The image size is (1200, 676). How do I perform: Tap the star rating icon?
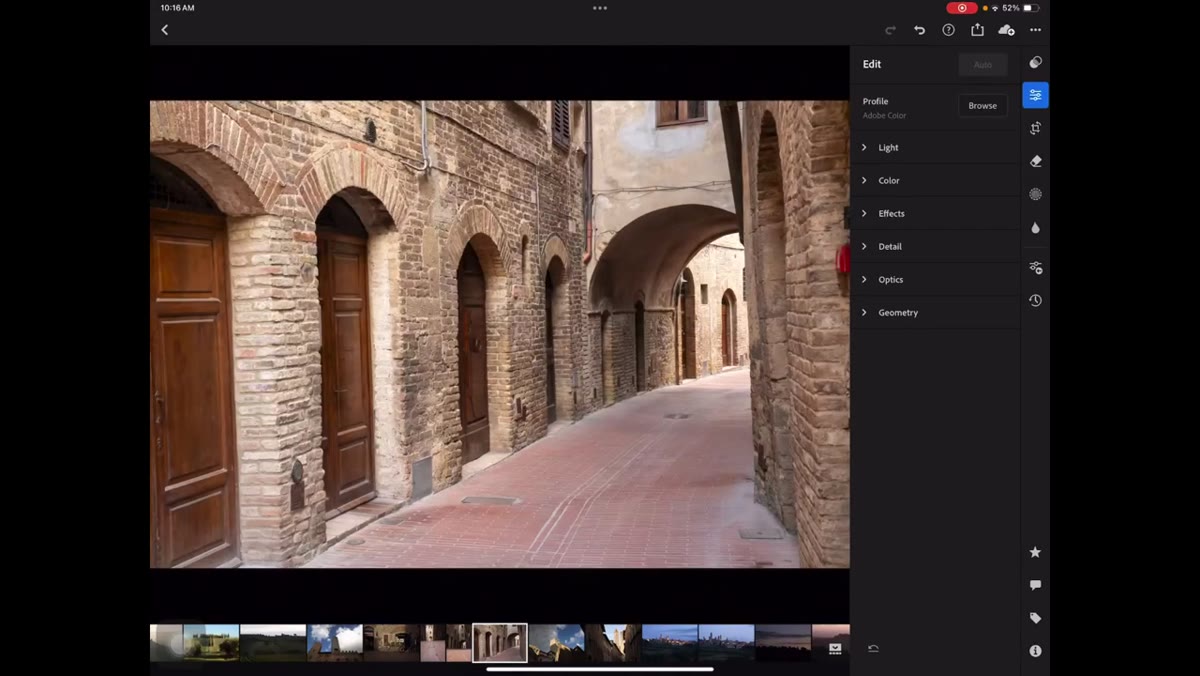[1035, 552]
